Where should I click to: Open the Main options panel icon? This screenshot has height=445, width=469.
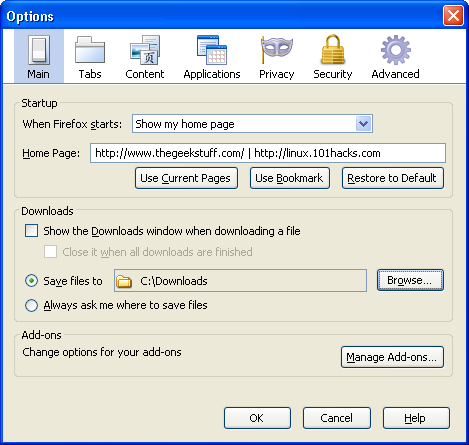39,50
